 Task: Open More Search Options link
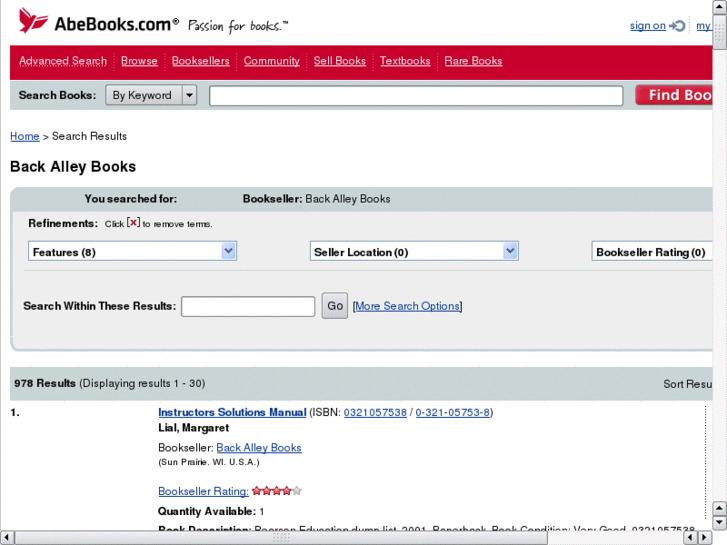click(x=407, y=306)
